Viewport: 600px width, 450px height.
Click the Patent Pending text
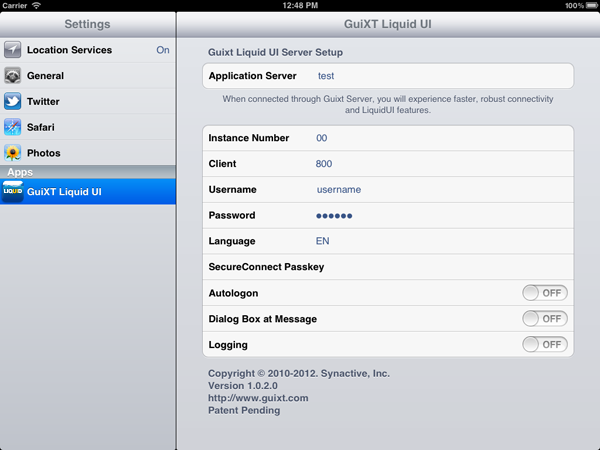[244, 410]
